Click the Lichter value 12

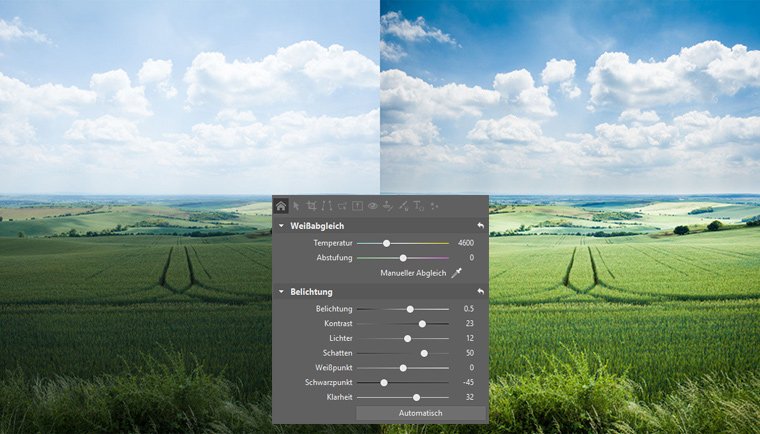pos(469,338)
